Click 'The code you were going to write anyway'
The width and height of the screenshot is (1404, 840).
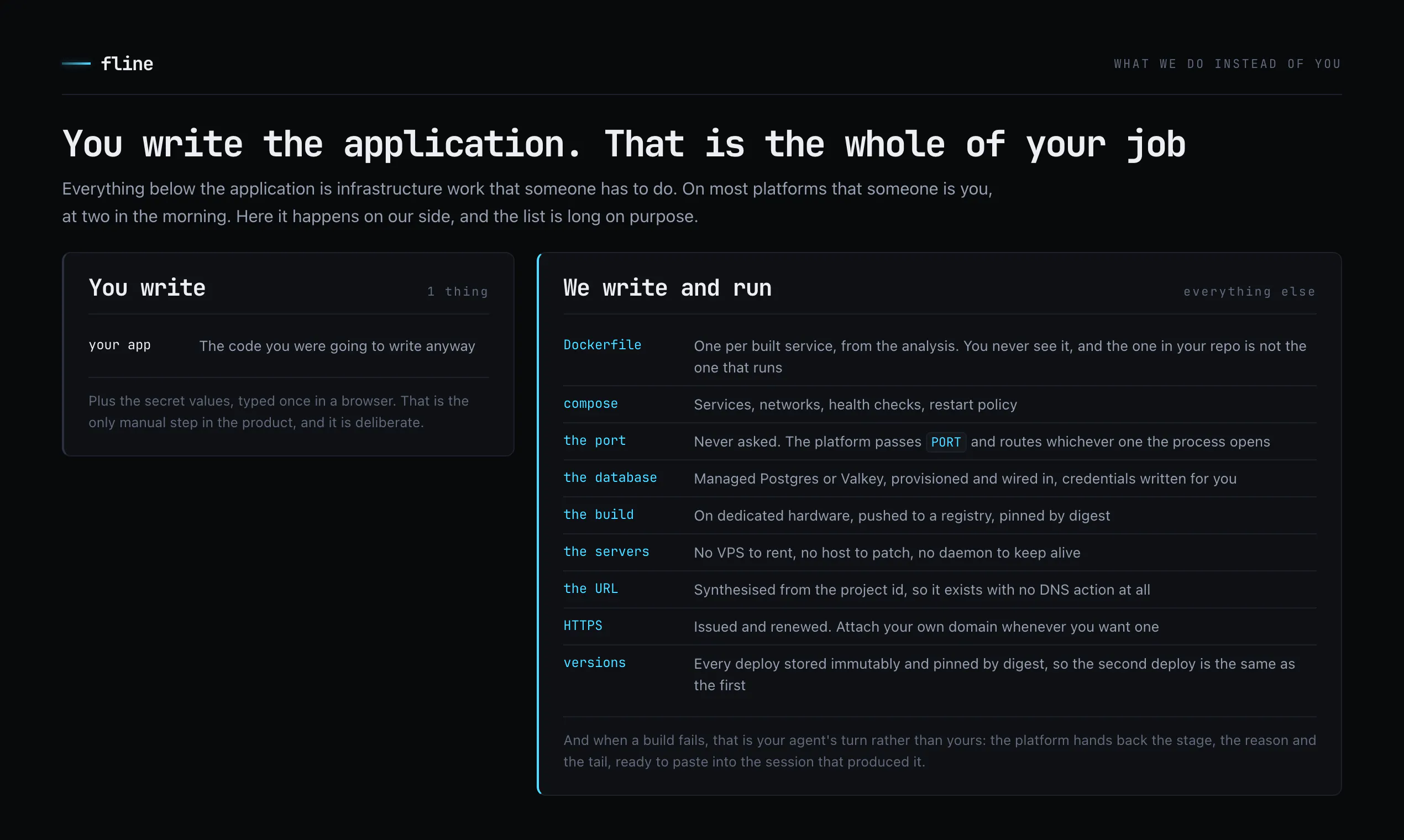(337, 346)
